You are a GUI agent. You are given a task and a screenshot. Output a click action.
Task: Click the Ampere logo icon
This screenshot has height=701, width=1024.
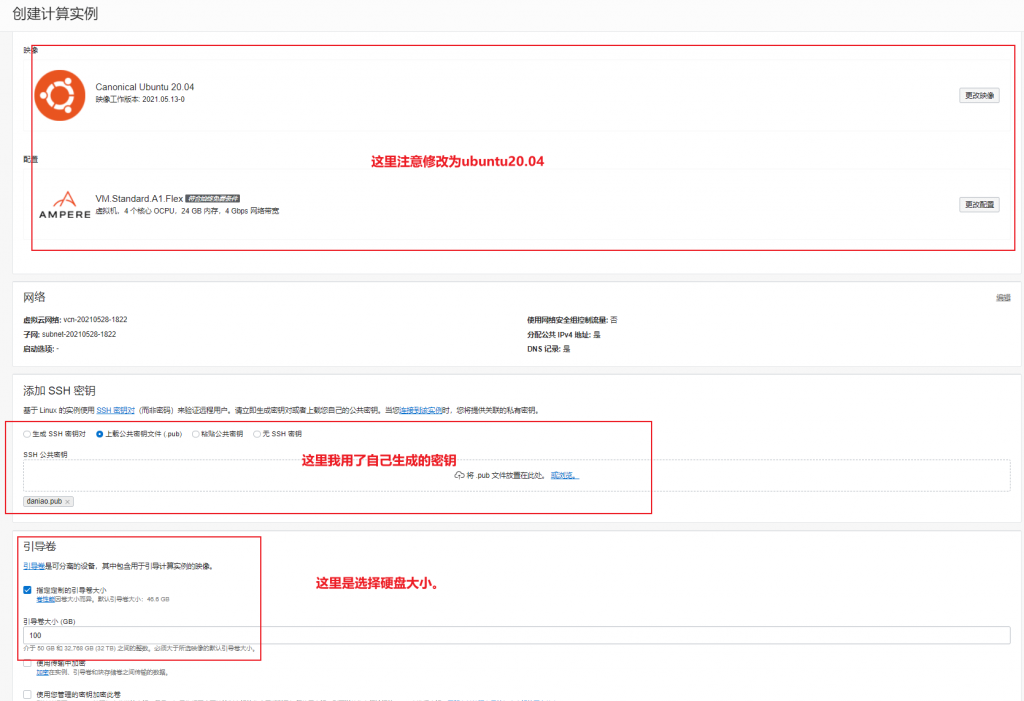click(x=65, y=205)
